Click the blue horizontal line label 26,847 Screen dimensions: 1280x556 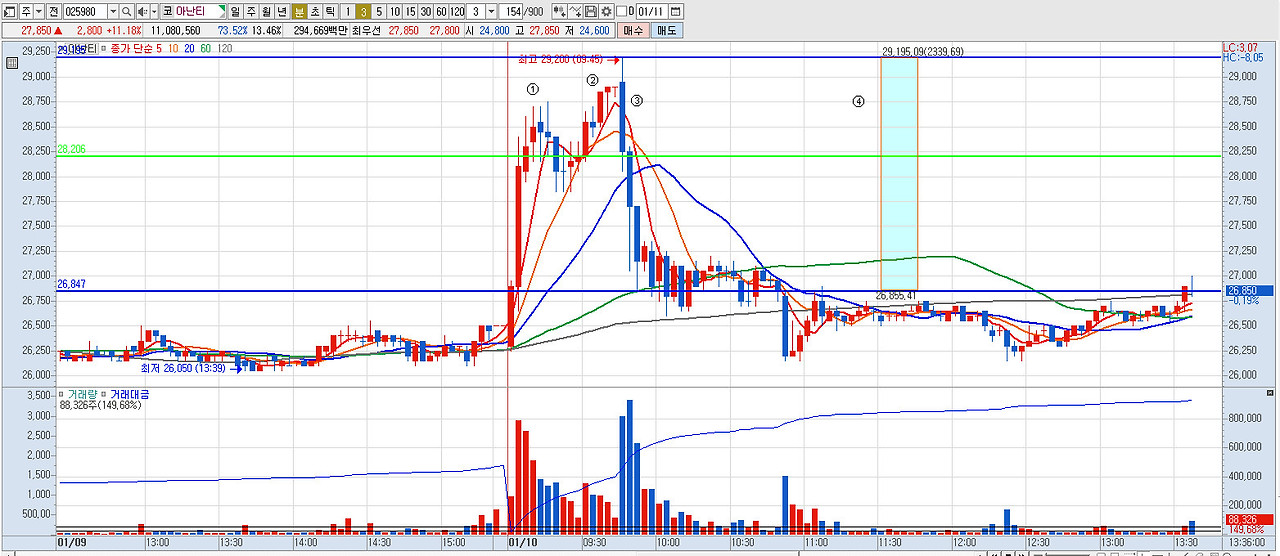pos(71,284)
